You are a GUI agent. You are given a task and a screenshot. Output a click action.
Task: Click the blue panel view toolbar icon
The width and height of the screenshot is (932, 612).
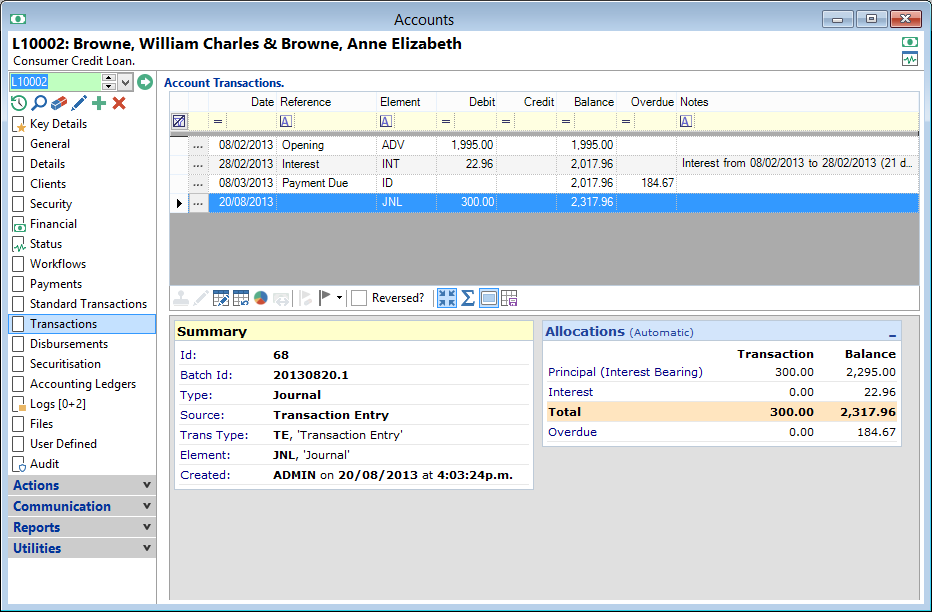489,298
